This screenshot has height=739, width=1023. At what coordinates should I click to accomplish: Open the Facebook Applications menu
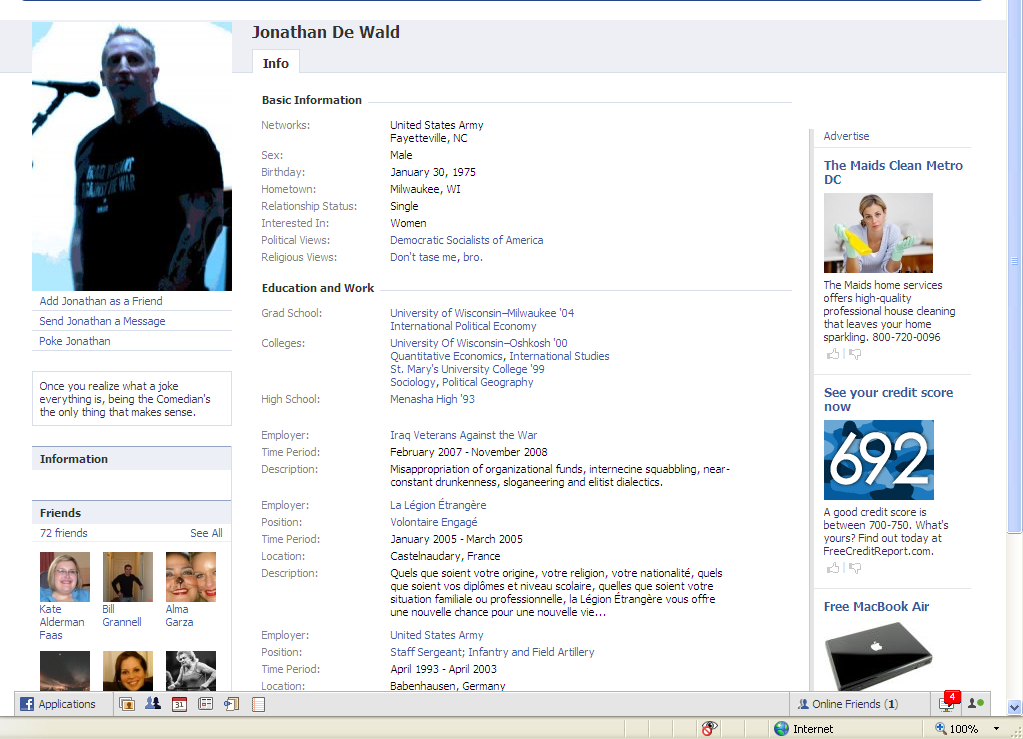58,704
